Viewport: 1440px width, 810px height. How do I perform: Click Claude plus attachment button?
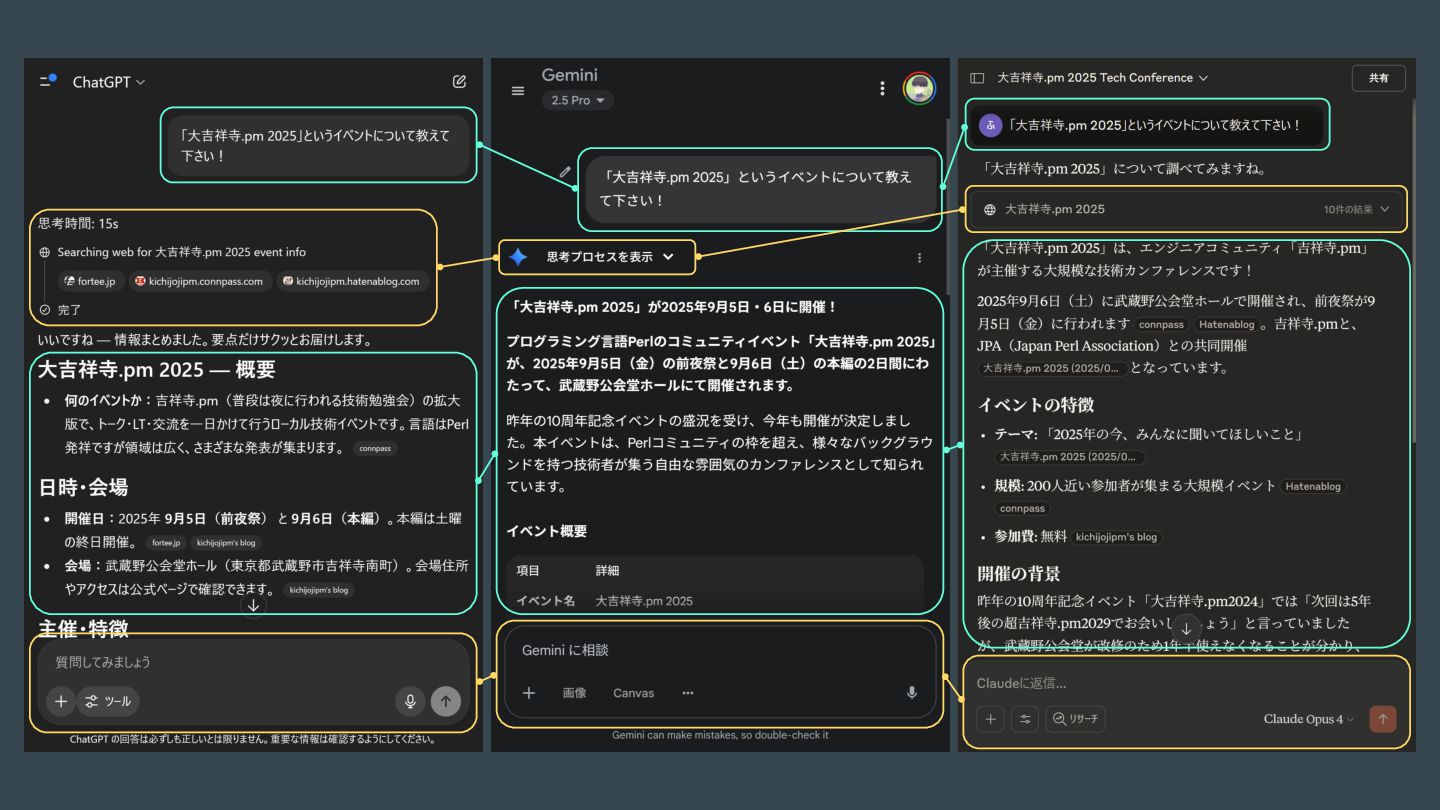[990, 719]
